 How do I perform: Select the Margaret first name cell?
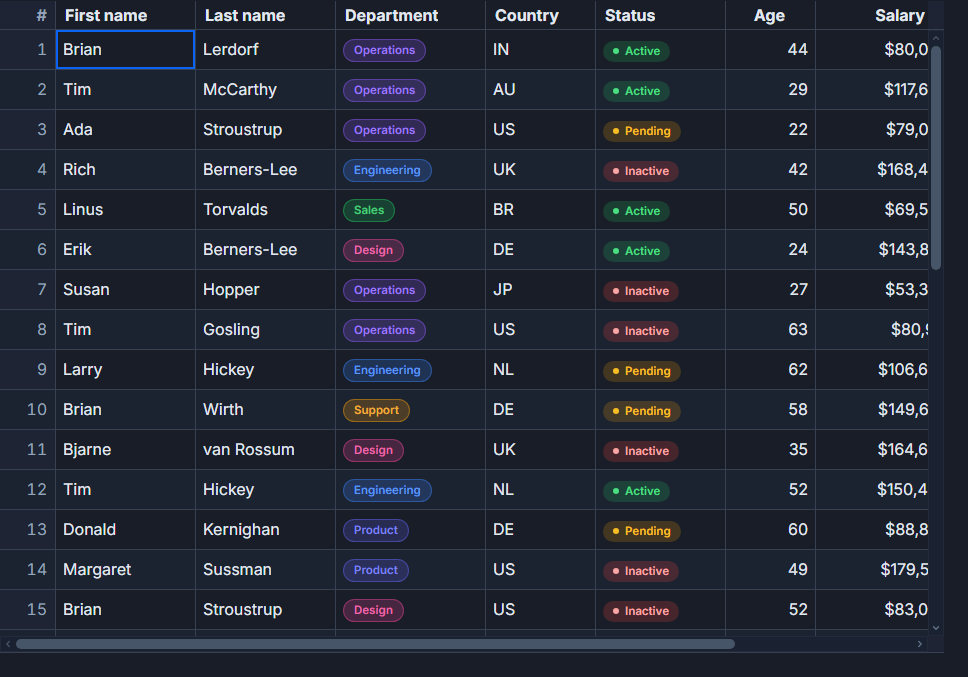[x=125, y=569]
